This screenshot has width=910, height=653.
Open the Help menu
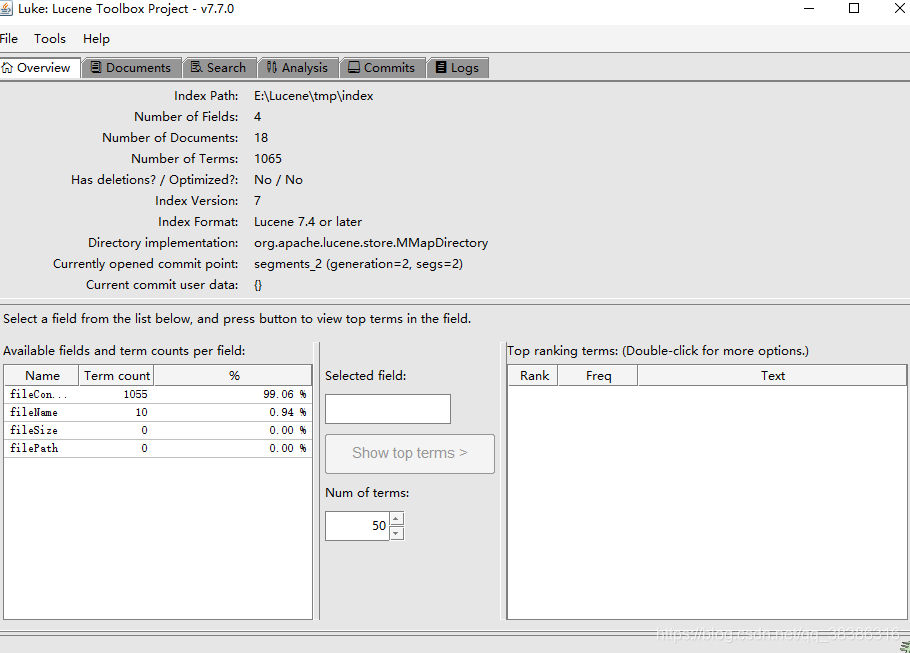tap(96, 39)
